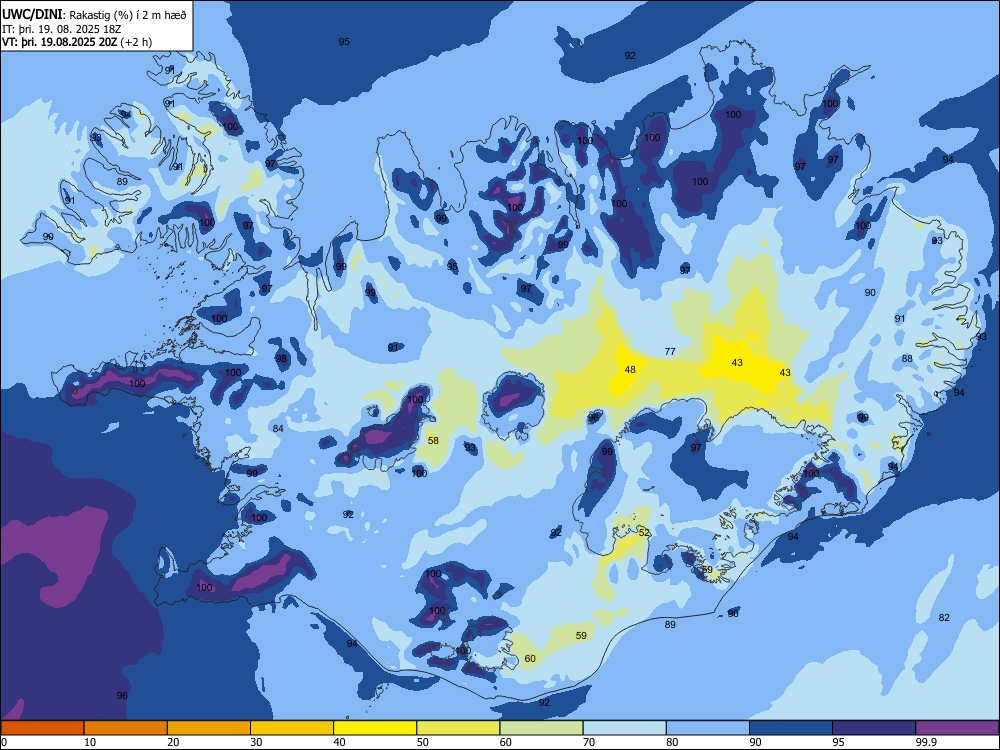Click the navy 95–99.9 legend swatch

coord(874,728)
